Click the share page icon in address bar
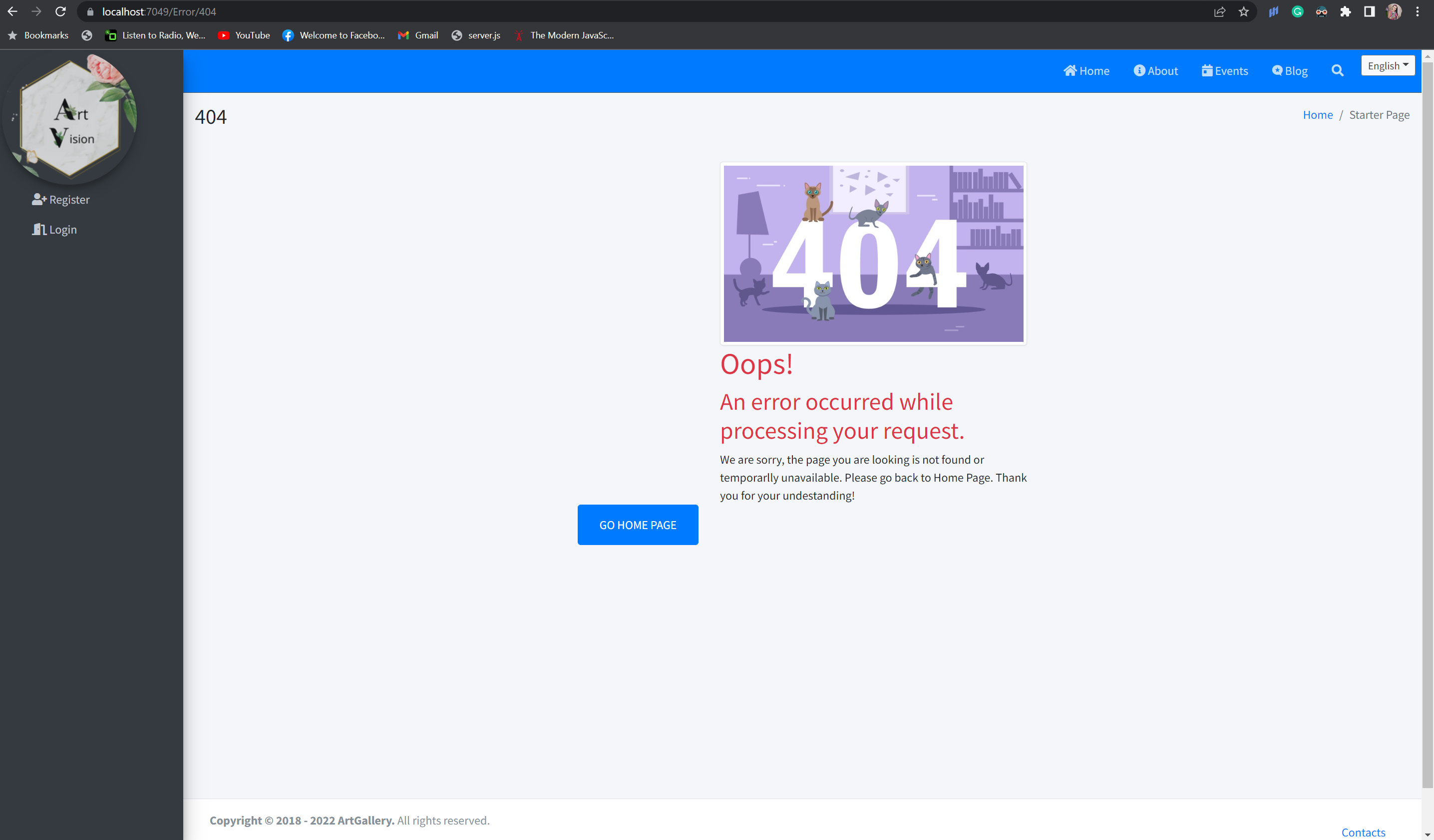Screen dimensions: 1434x840 (x=1219, y=12)
